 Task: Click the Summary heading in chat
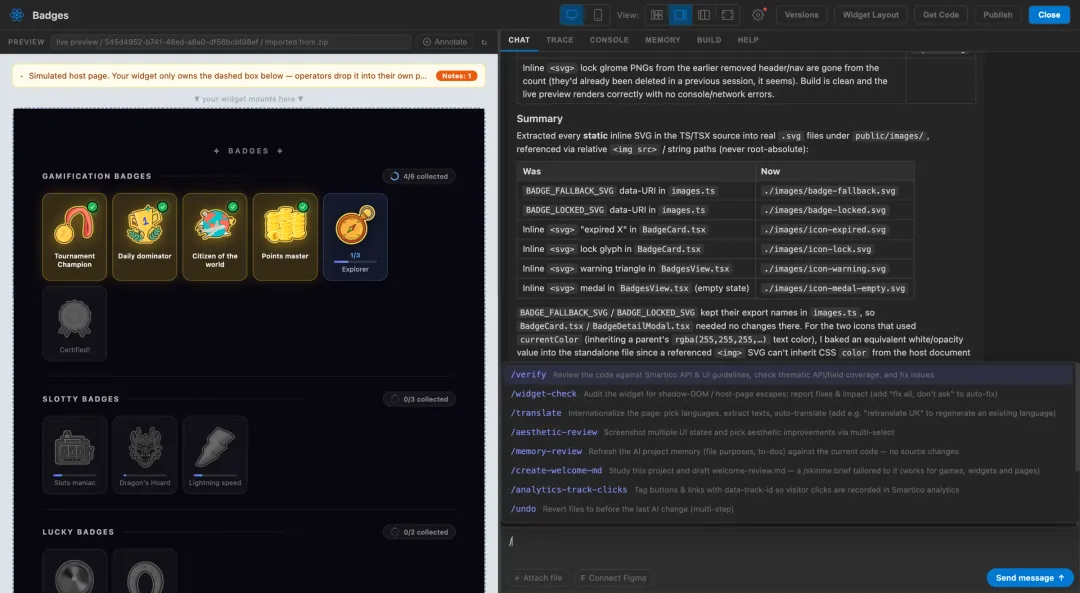coord(539,118)
